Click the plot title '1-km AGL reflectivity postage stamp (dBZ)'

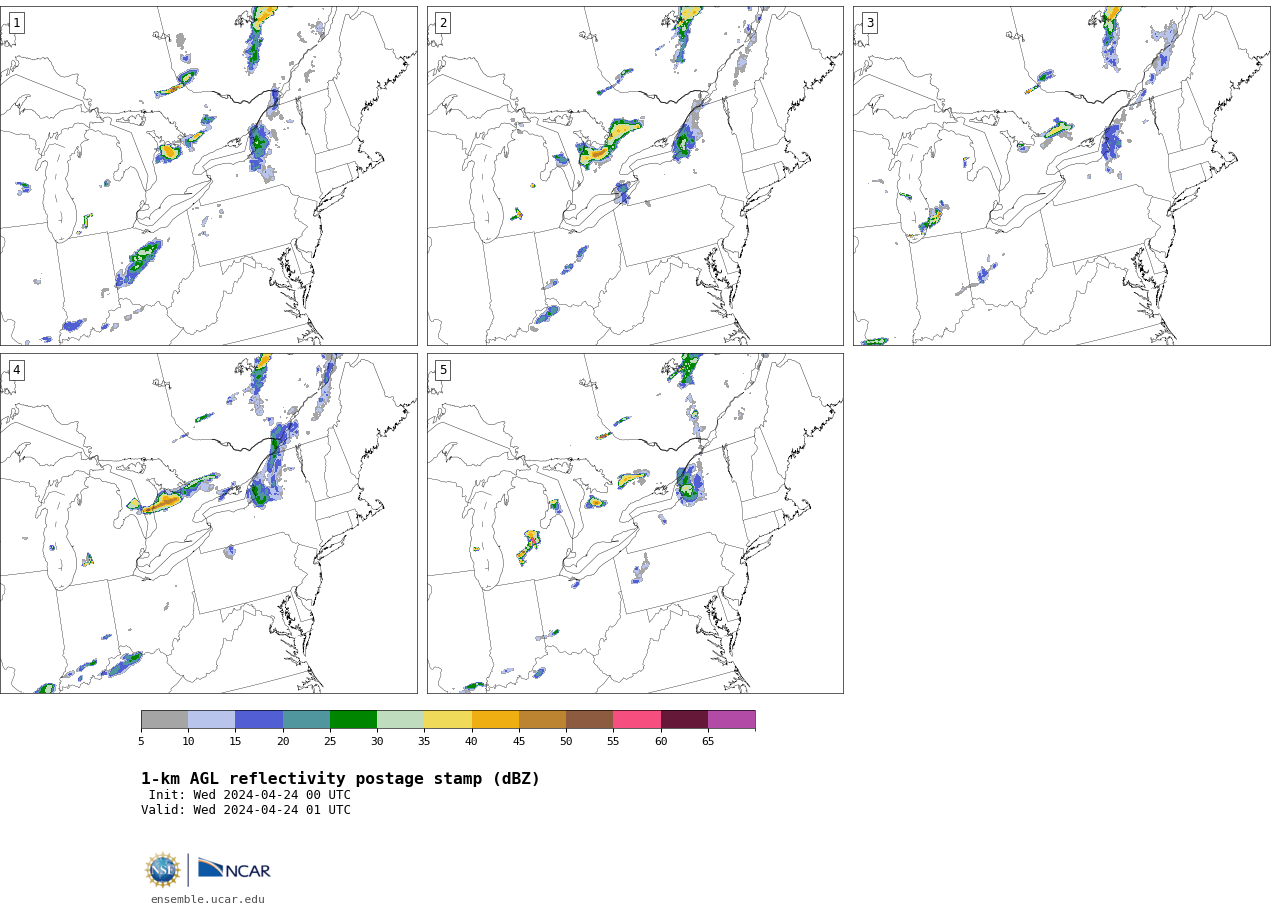click(340, 779)
